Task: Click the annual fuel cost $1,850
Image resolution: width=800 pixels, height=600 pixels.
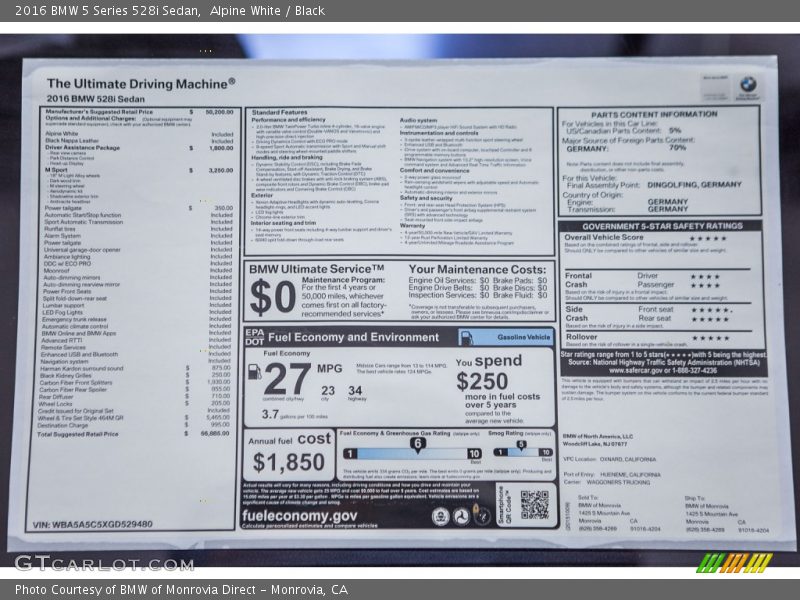Action: pyautogui.click(x=288, y=462)
